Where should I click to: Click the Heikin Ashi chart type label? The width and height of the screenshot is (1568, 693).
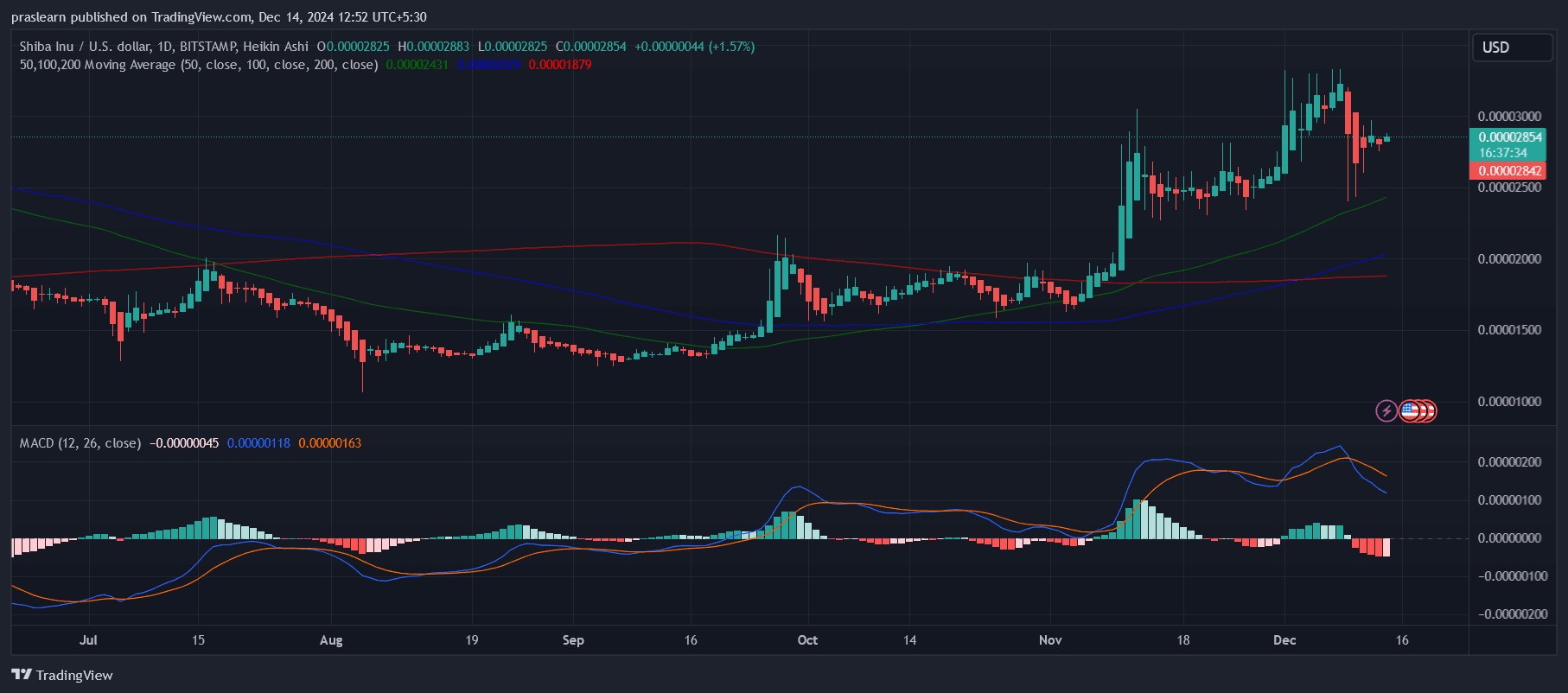pyautogui.click(x=276, y=47)
